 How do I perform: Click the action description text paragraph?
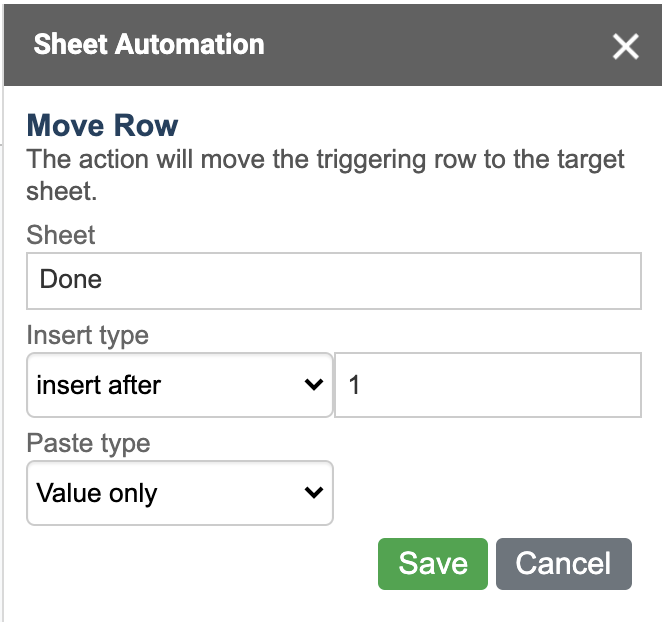point(325,175)
